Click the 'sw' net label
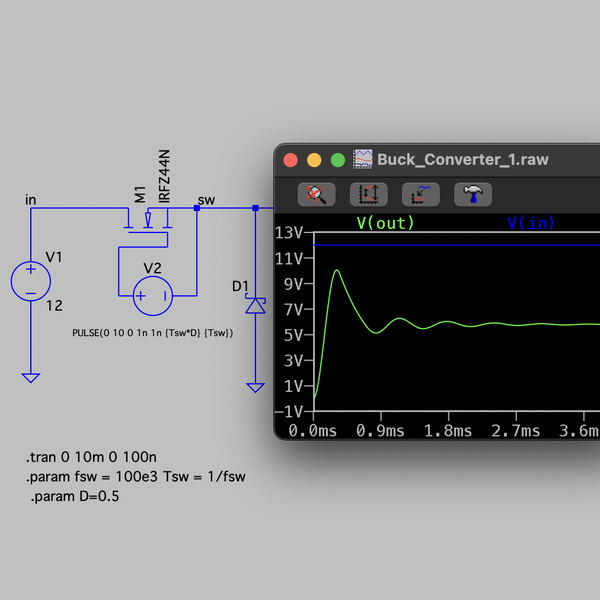The width and height of the screenshot is (600, 600). (x=206, y=200)
